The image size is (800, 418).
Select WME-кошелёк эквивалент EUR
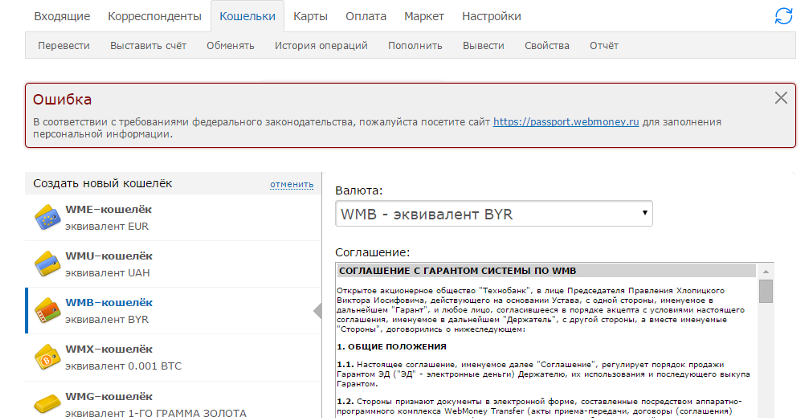point(173,217)
